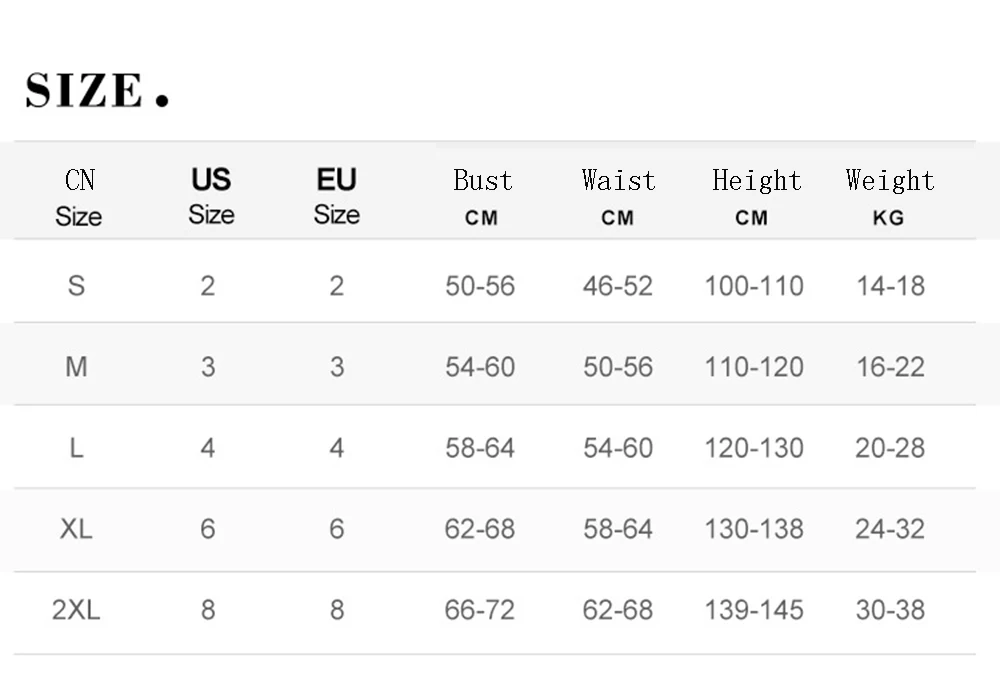Select the CN Size column header
The height and width of the screenshot is (700, 1000).
pos(79,198)
